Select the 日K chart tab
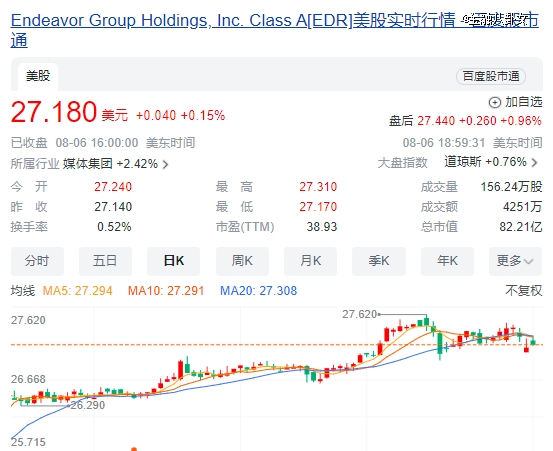 tap(174, 261)
